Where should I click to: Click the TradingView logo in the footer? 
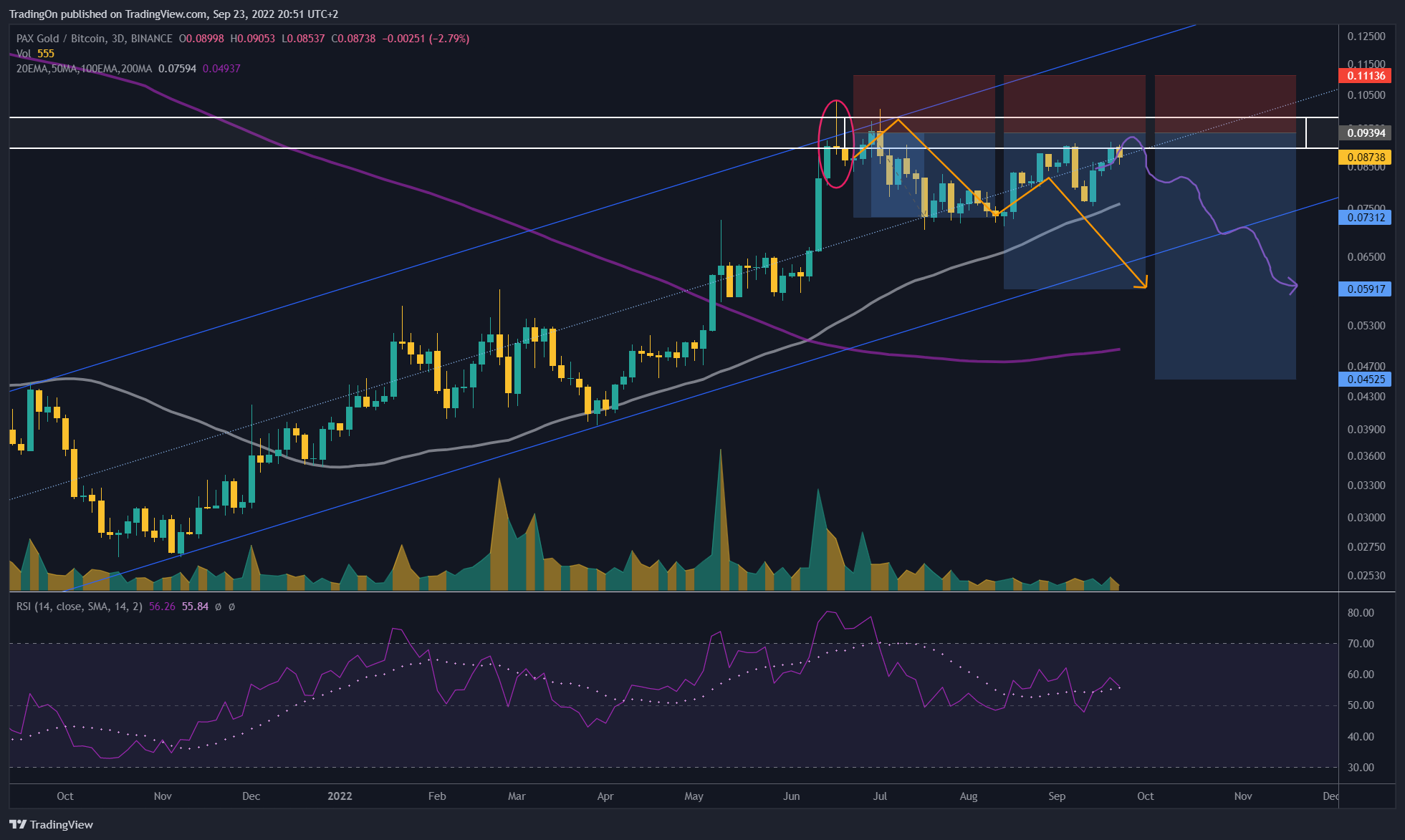pos(52,824)
